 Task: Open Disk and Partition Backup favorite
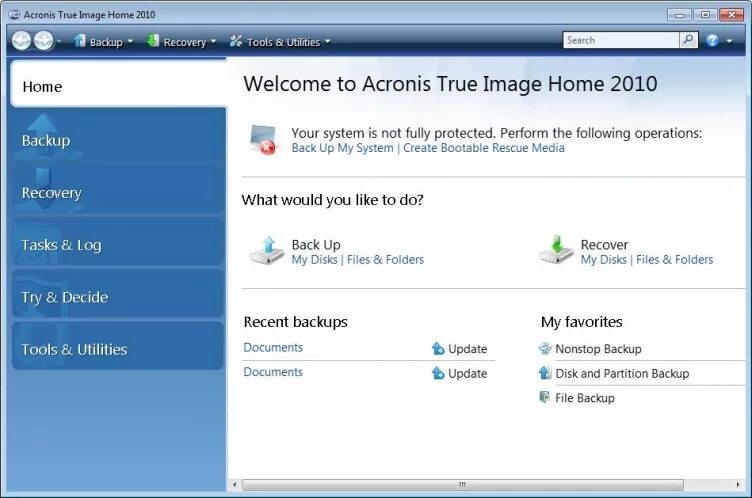click(622, 373)
